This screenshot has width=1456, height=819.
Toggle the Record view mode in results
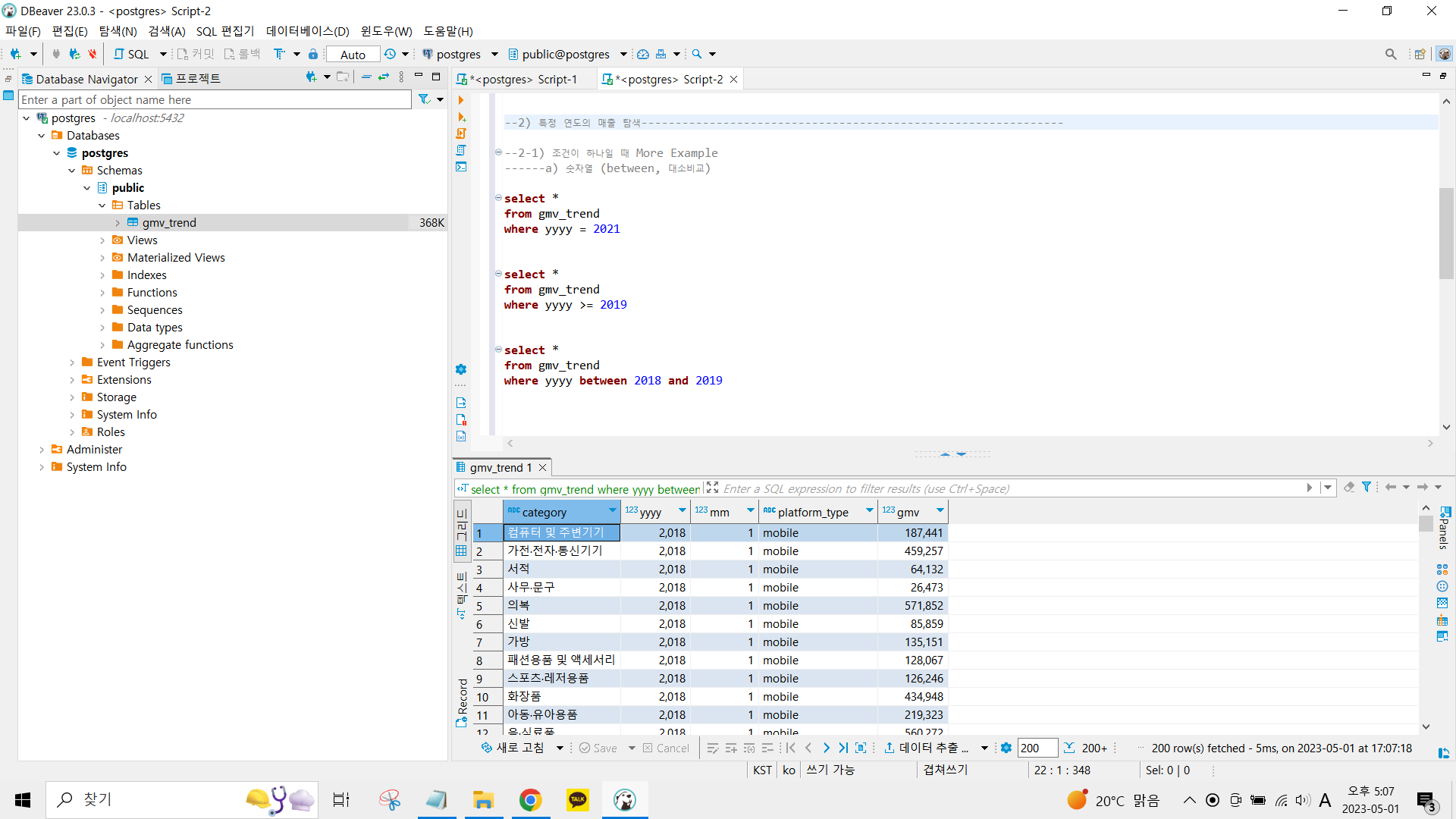tap(462, 702)
